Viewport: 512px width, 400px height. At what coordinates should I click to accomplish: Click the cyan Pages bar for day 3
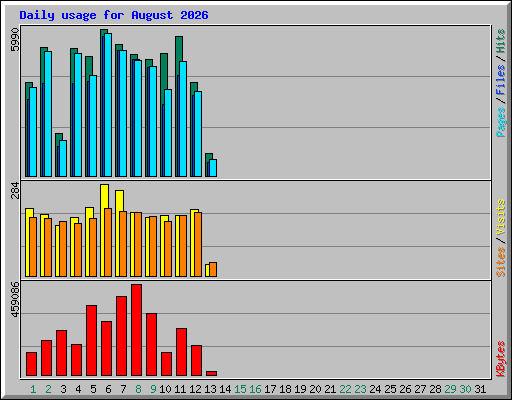pos(63,158)
